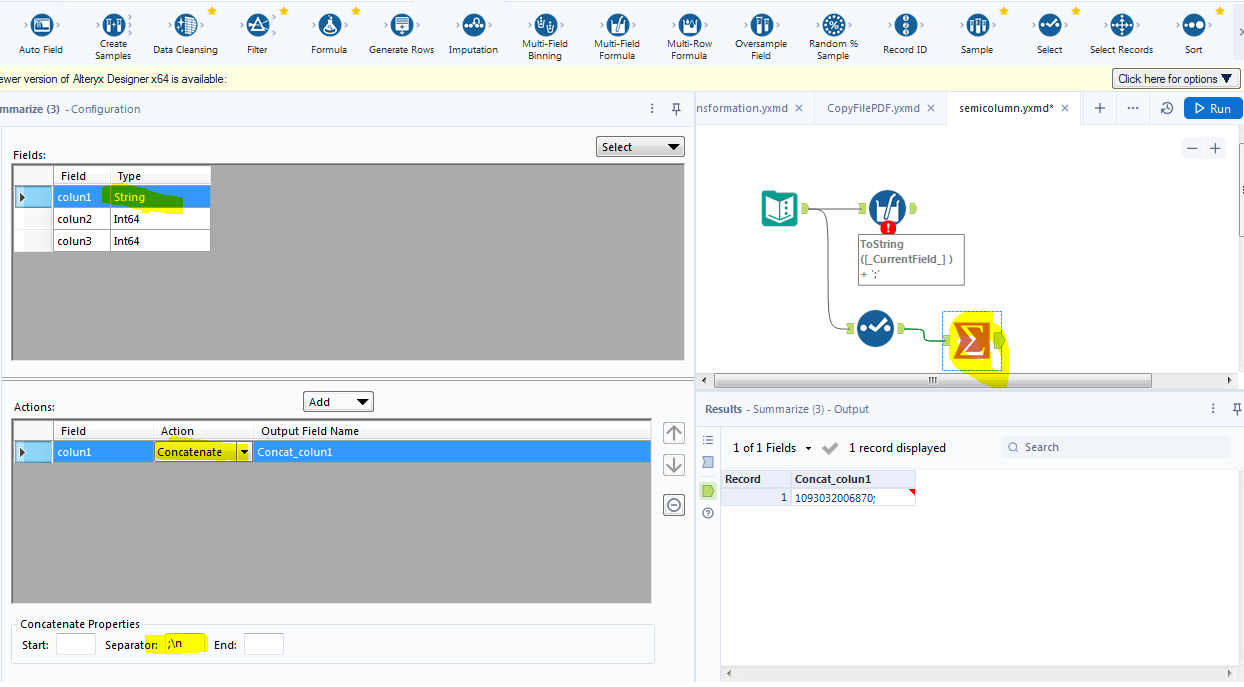Run the workflow
The width and height of the screenshot is (1244, 687).
point(1212,108)
